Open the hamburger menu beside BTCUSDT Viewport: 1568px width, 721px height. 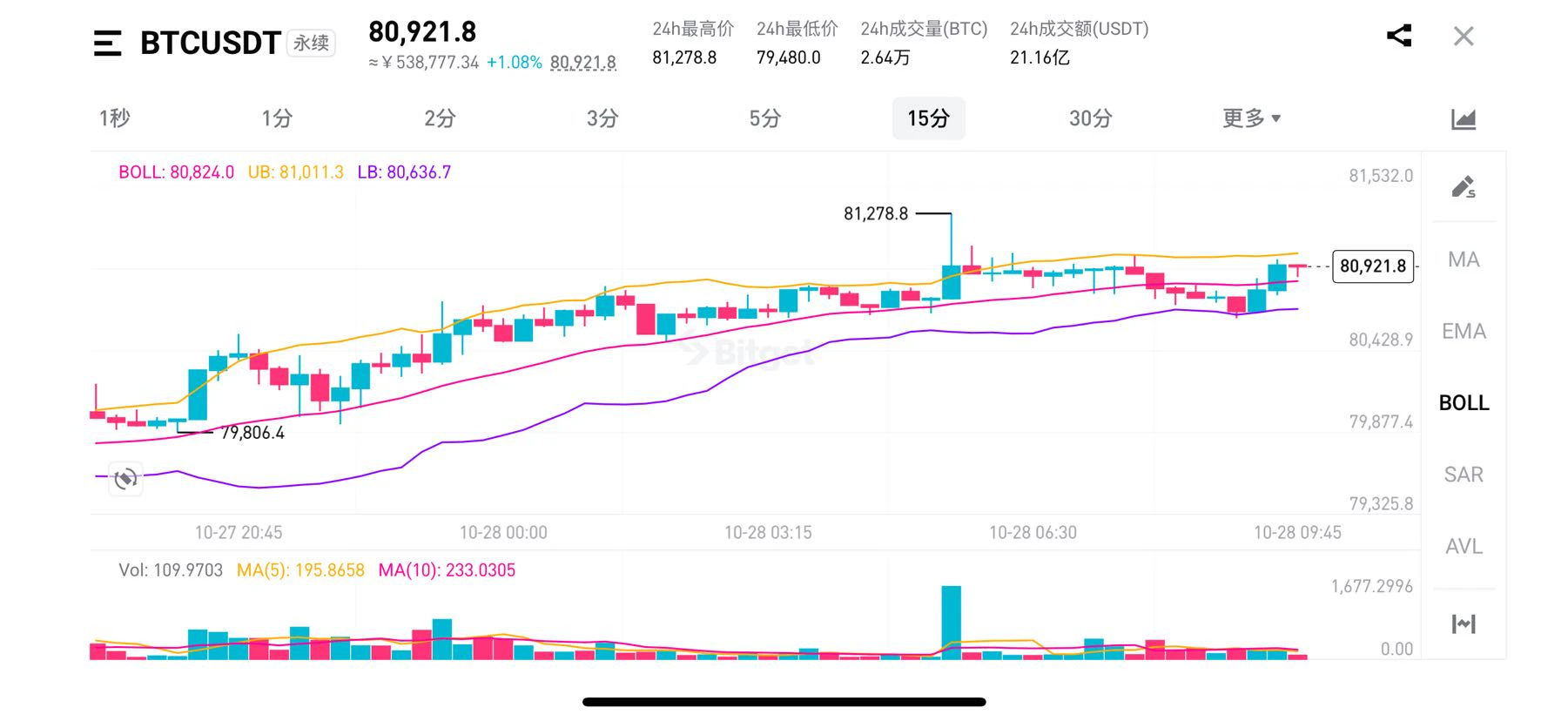pyautogui.click(x=107, y=43)
